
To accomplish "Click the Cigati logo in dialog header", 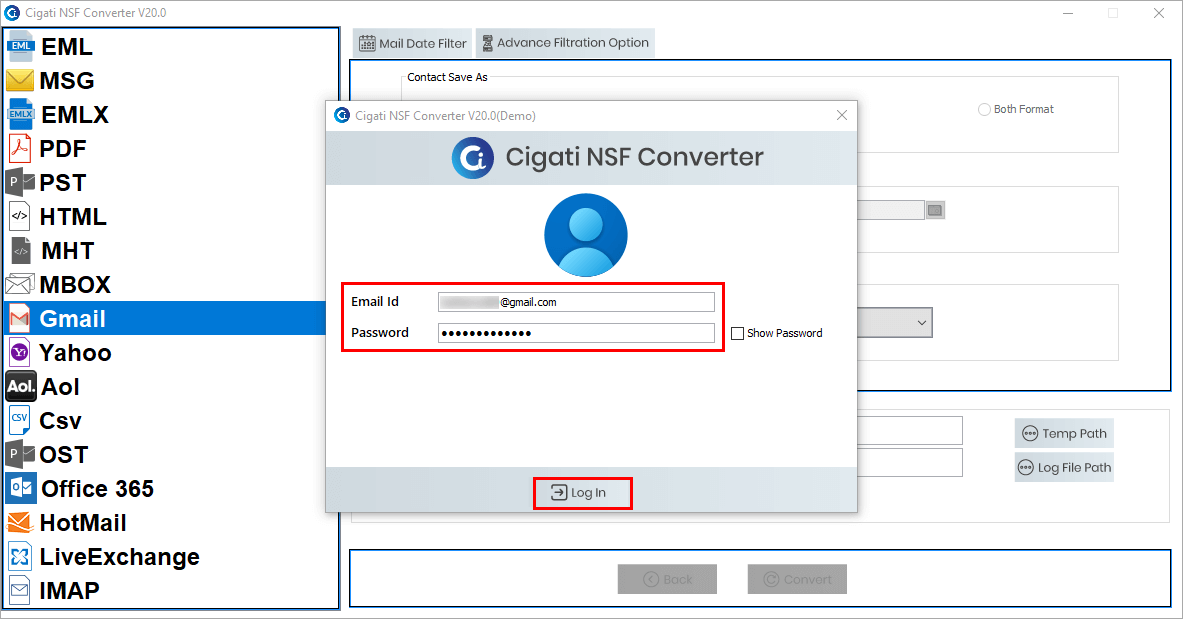I will (x=473, y=158).
